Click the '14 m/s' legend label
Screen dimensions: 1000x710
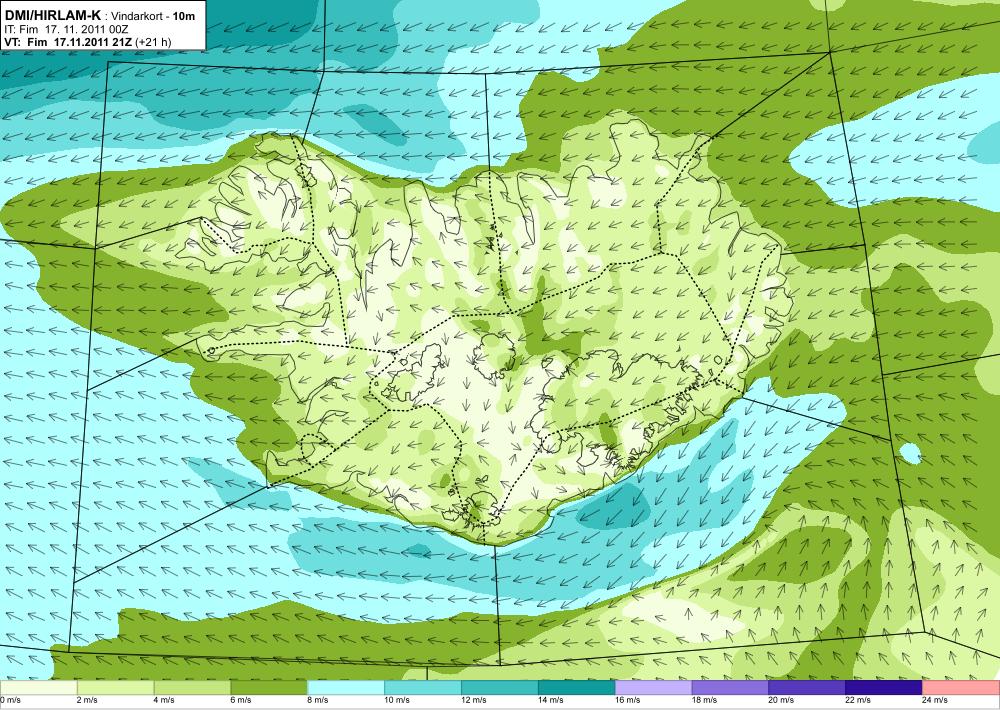[551, 700]
